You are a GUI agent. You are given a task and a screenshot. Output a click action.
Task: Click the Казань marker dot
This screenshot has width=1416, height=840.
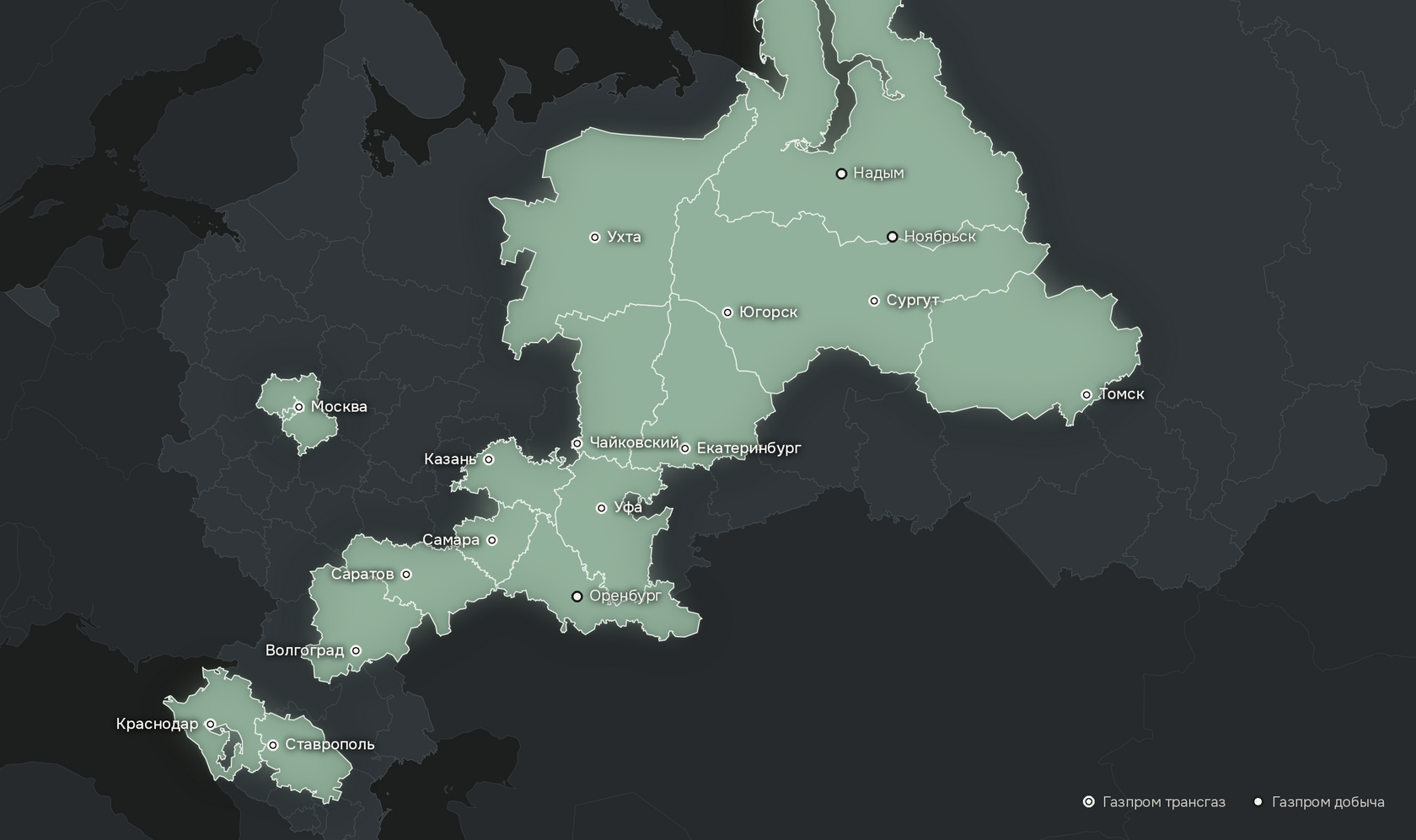489,460
